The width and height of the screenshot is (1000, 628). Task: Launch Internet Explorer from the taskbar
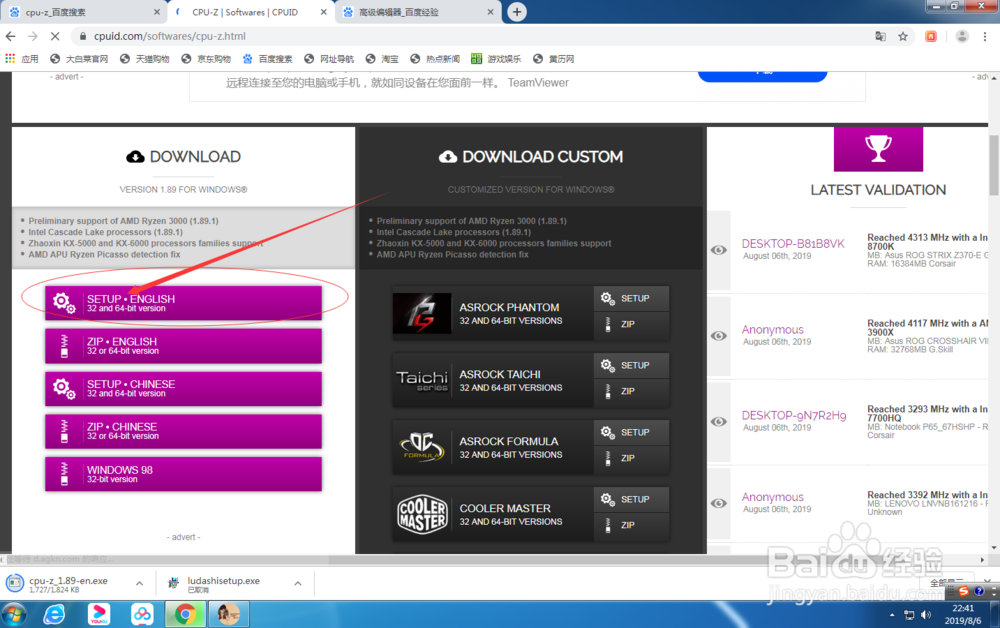[55, 615]
